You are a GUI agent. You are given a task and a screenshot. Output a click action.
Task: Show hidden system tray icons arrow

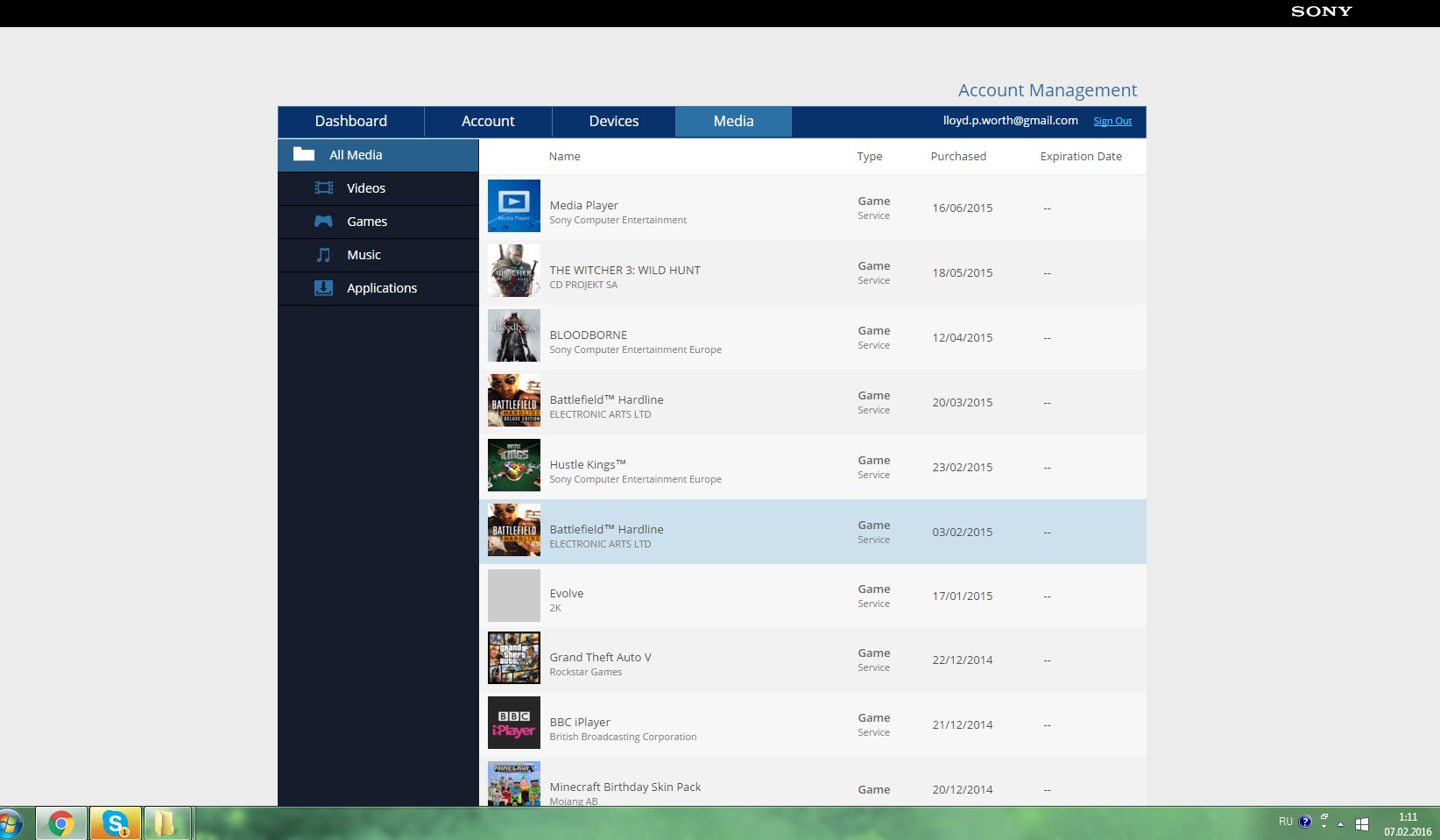(1340, 823)
